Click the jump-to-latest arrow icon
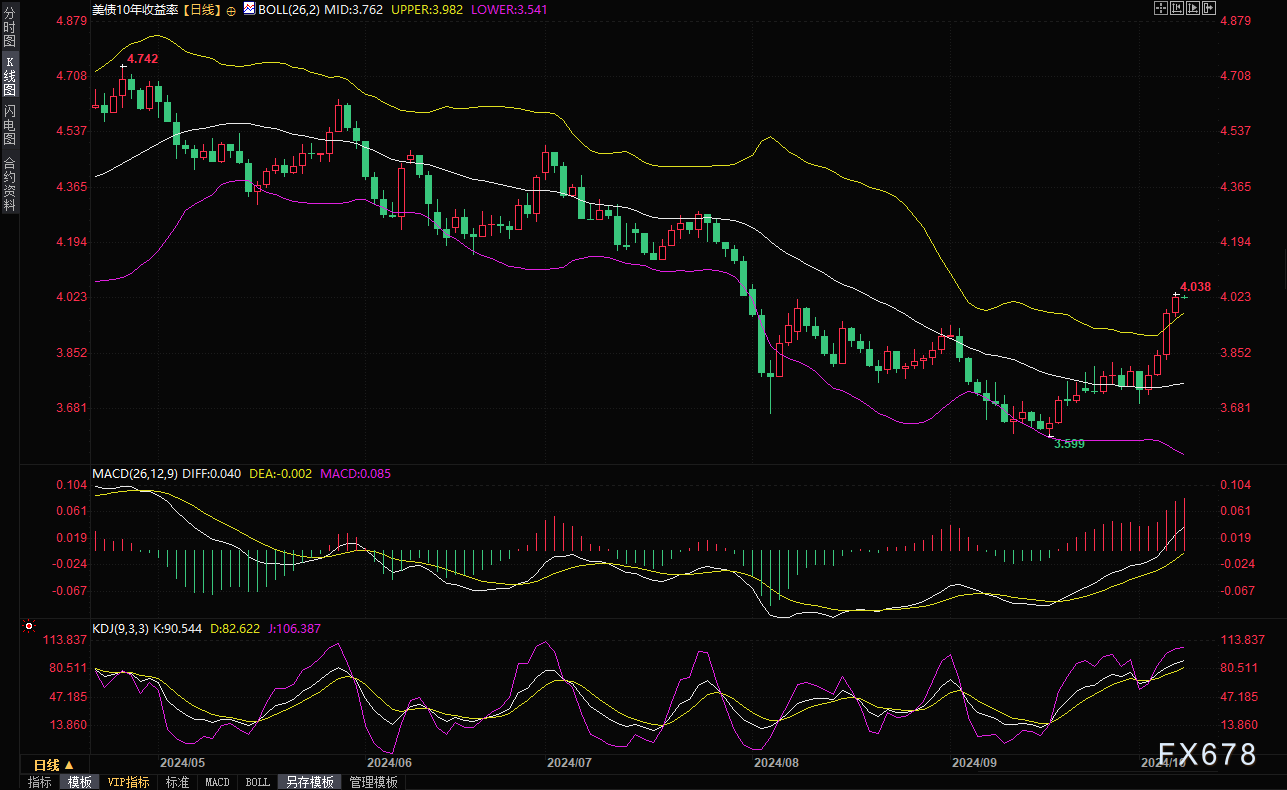 pyautogui.click(x=1208, y=8)
